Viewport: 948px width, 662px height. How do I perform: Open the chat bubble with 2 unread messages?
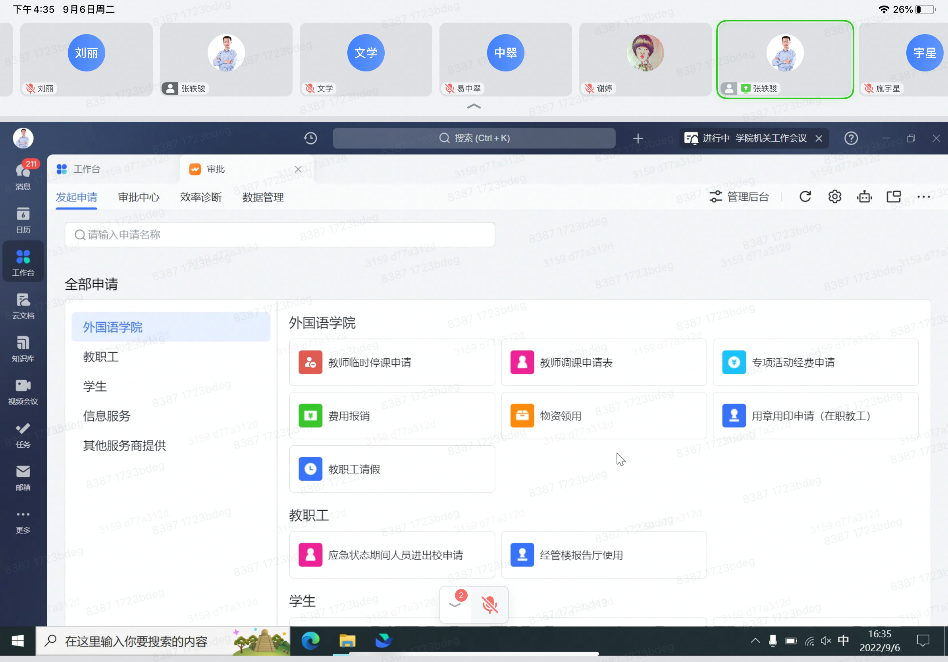pyautogui.click(x=455, y=604)
